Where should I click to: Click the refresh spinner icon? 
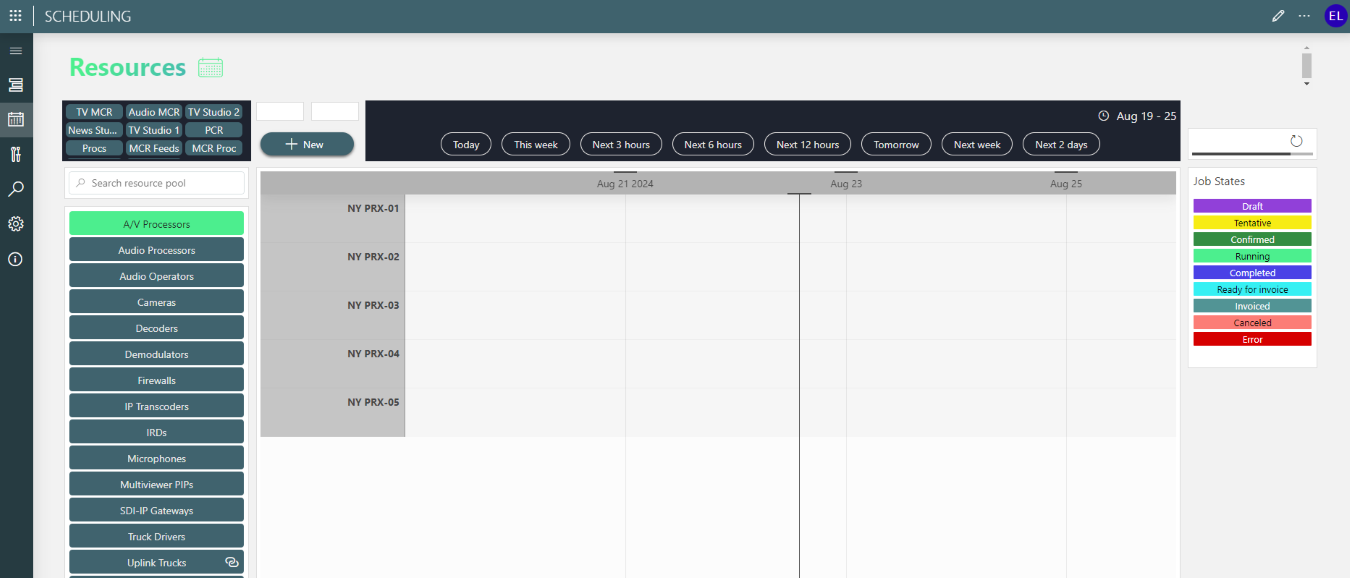pos(1296,141)
